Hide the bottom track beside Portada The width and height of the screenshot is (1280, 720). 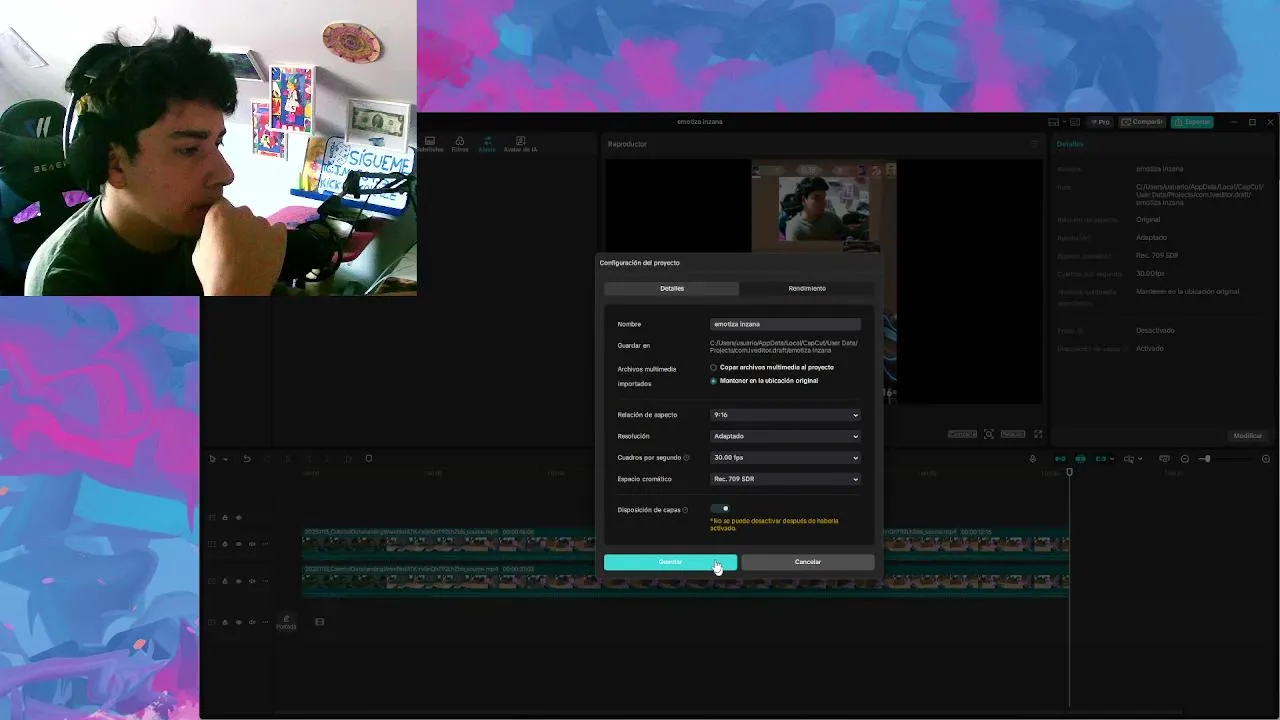click(238, 622)
